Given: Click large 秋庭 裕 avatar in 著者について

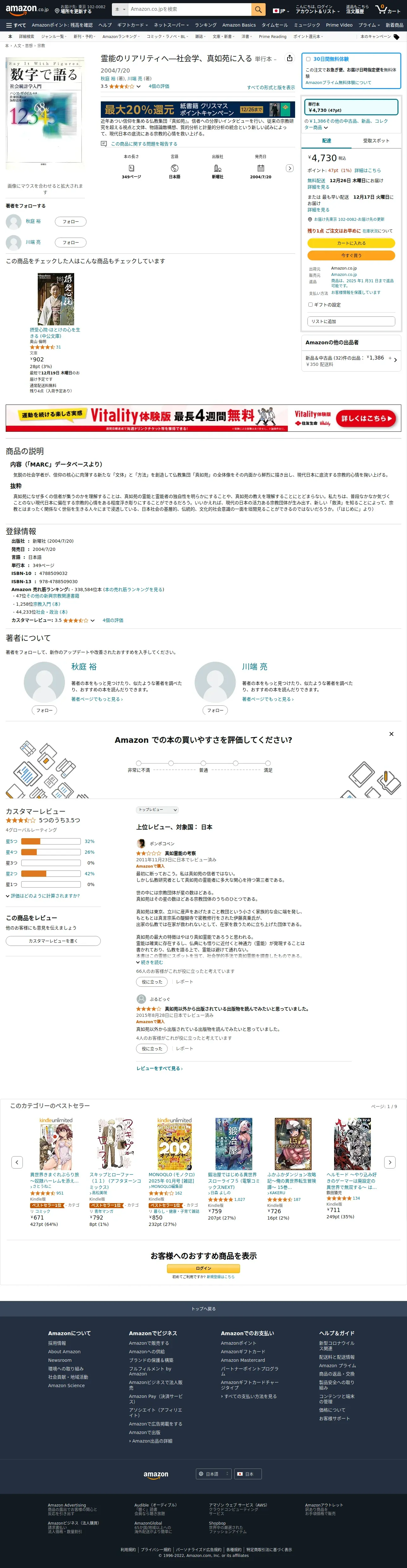Looking at the screenshot, I should click(44, 683).
